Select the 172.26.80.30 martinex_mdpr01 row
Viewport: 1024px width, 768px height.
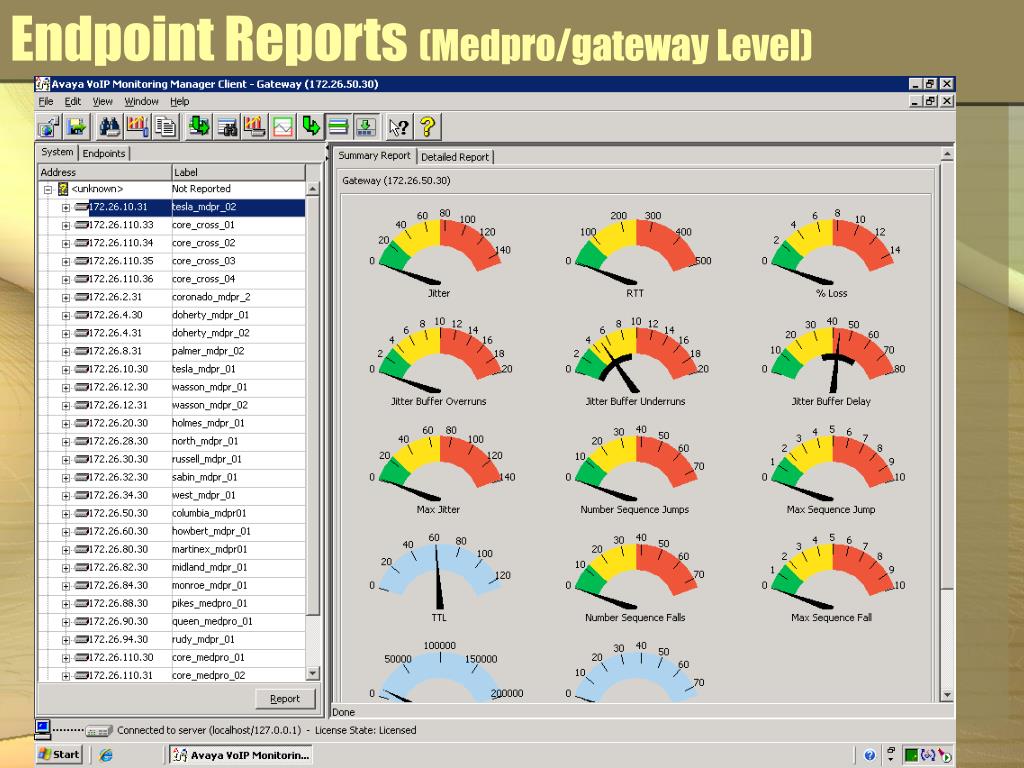(x=172, y=550)
